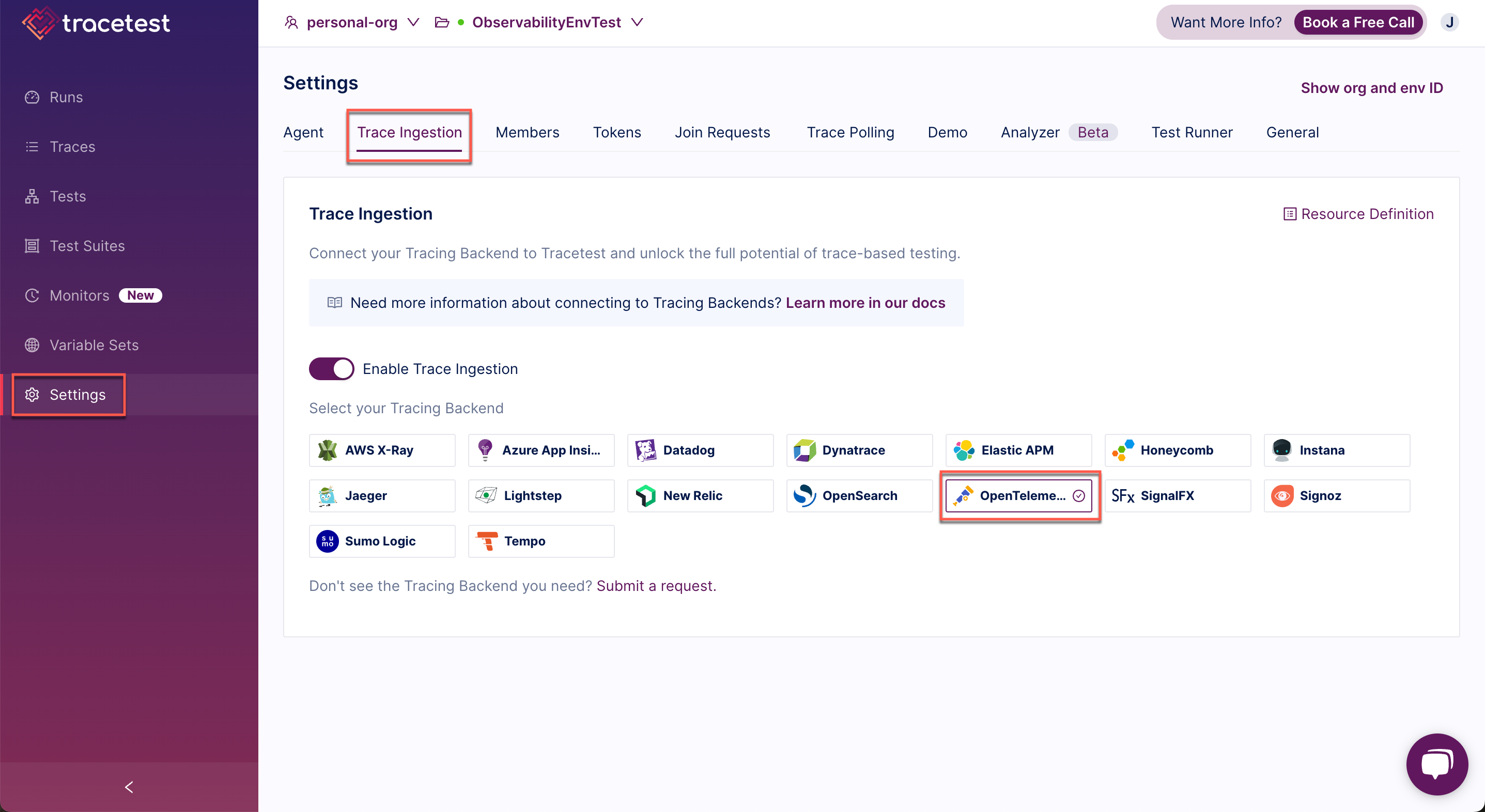This screenshot has width=1485, height=812.
Task: Select New Relic tracing backend
Action: 701,495
